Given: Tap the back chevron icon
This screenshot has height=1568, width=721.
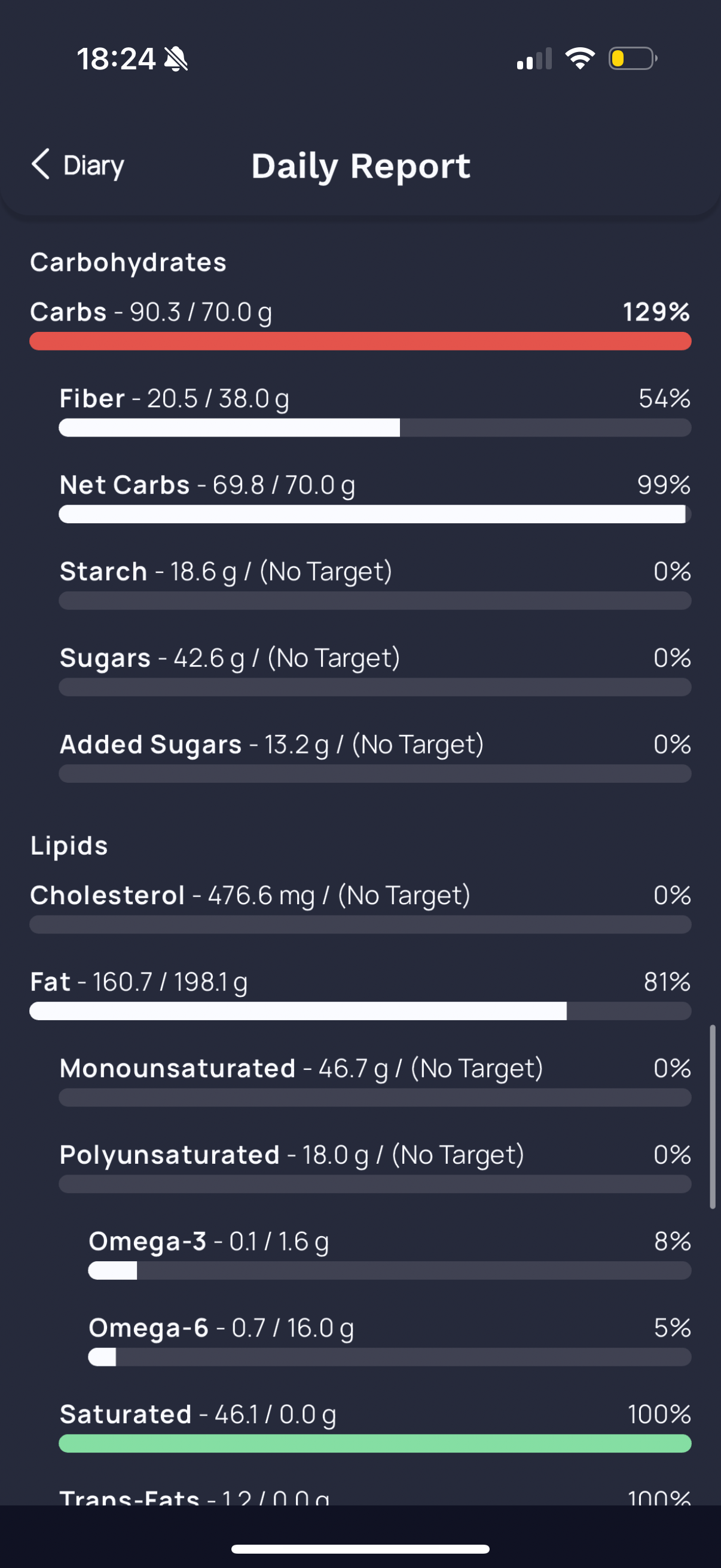Looking at the screenshot, I should 40,164.
